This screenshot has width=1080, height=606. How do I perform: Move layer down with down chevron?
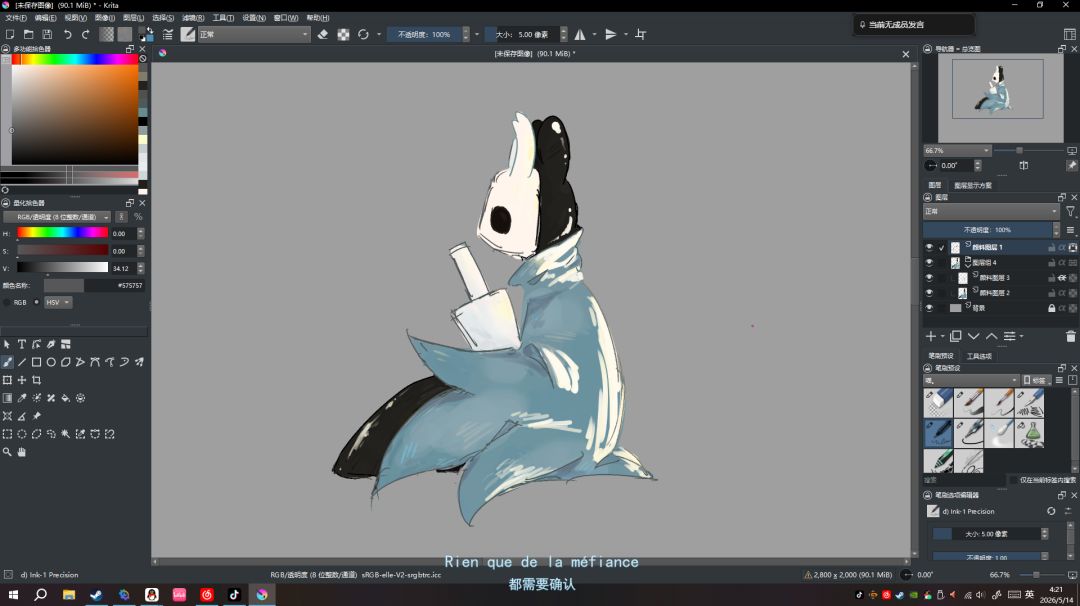(973, 336)
